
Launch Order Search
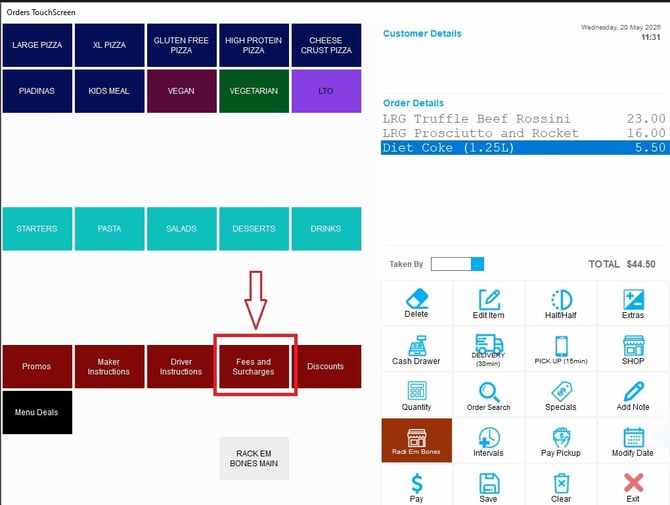tap(488, 396)
